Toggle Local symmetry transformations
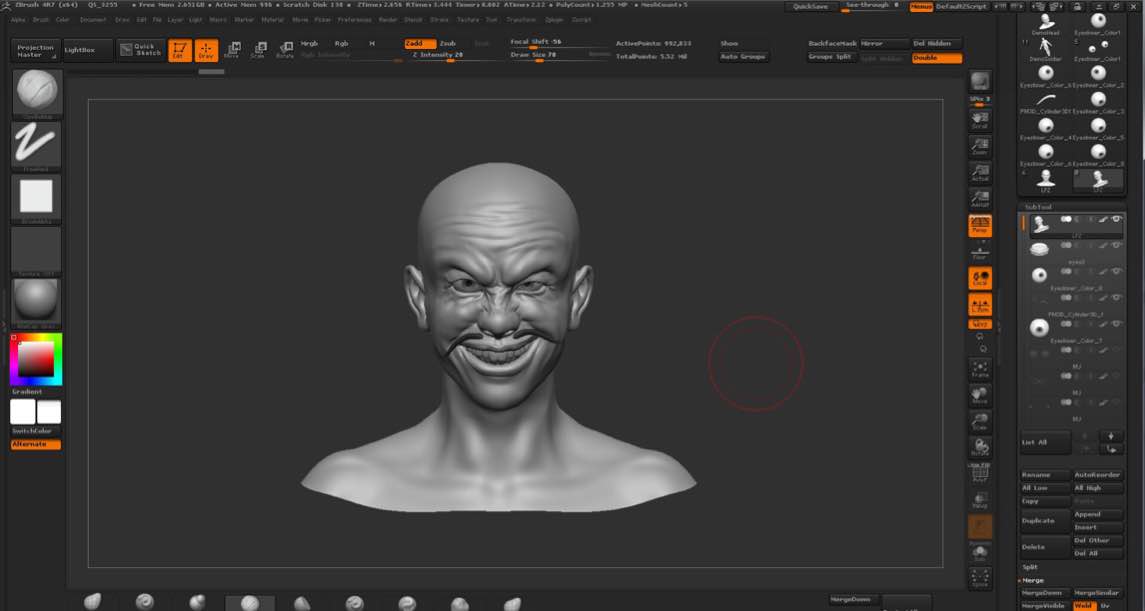This screenshot has height=611, width=1145. click(x=980, y=278)
